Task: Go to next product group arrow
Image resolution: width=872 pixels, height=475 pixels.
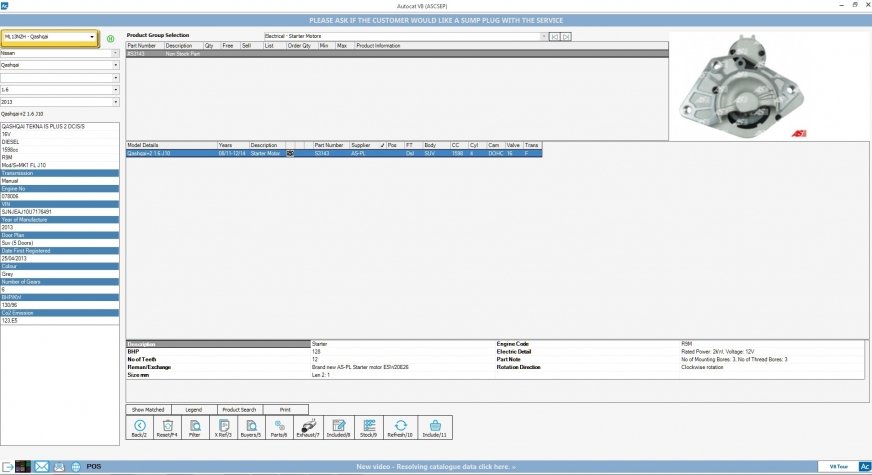Action: tap(566, 37)
